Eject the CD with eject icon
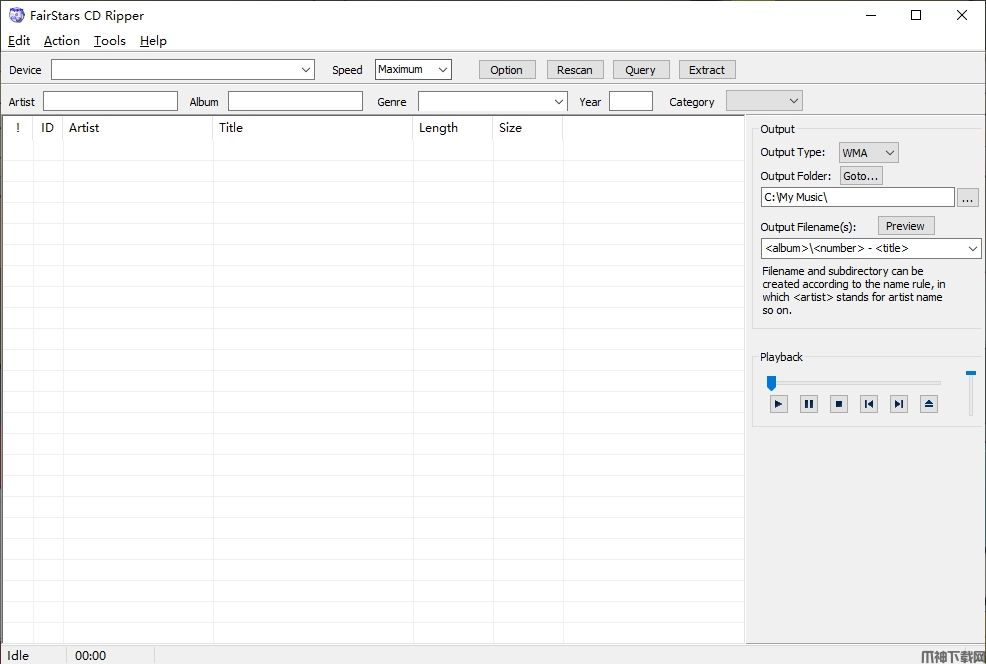The height and width of the screenshot is (664, 986). pos(929,404)
